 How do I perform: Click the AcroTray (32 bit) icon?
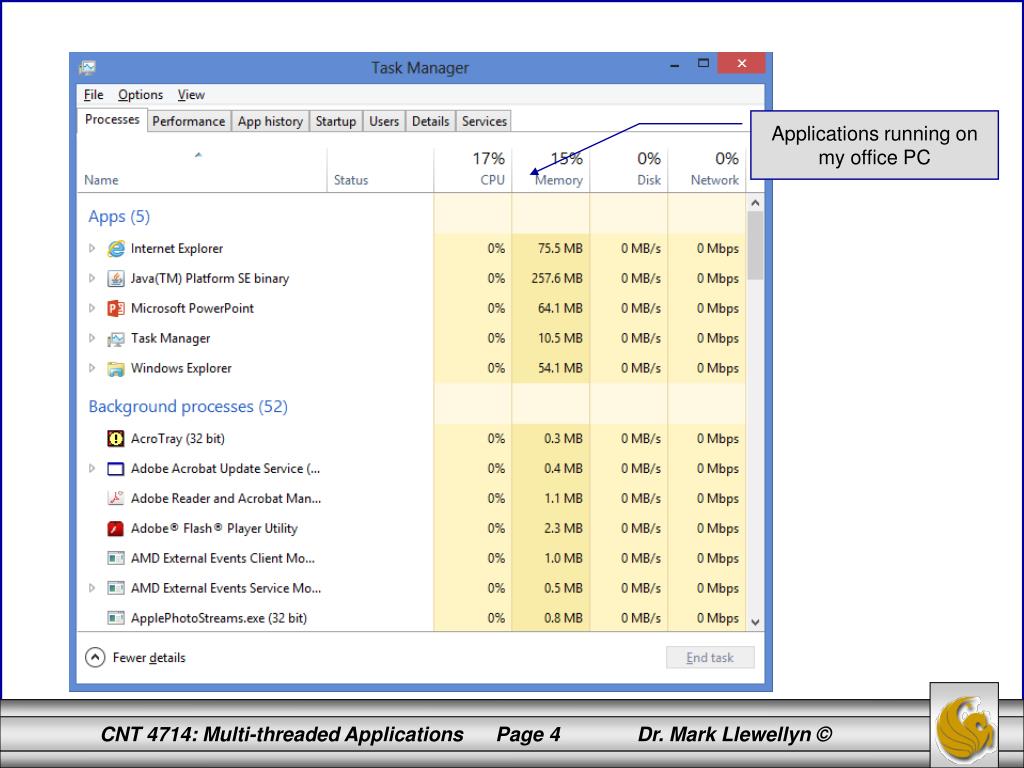pyautogui.click(x=116, y=438)
